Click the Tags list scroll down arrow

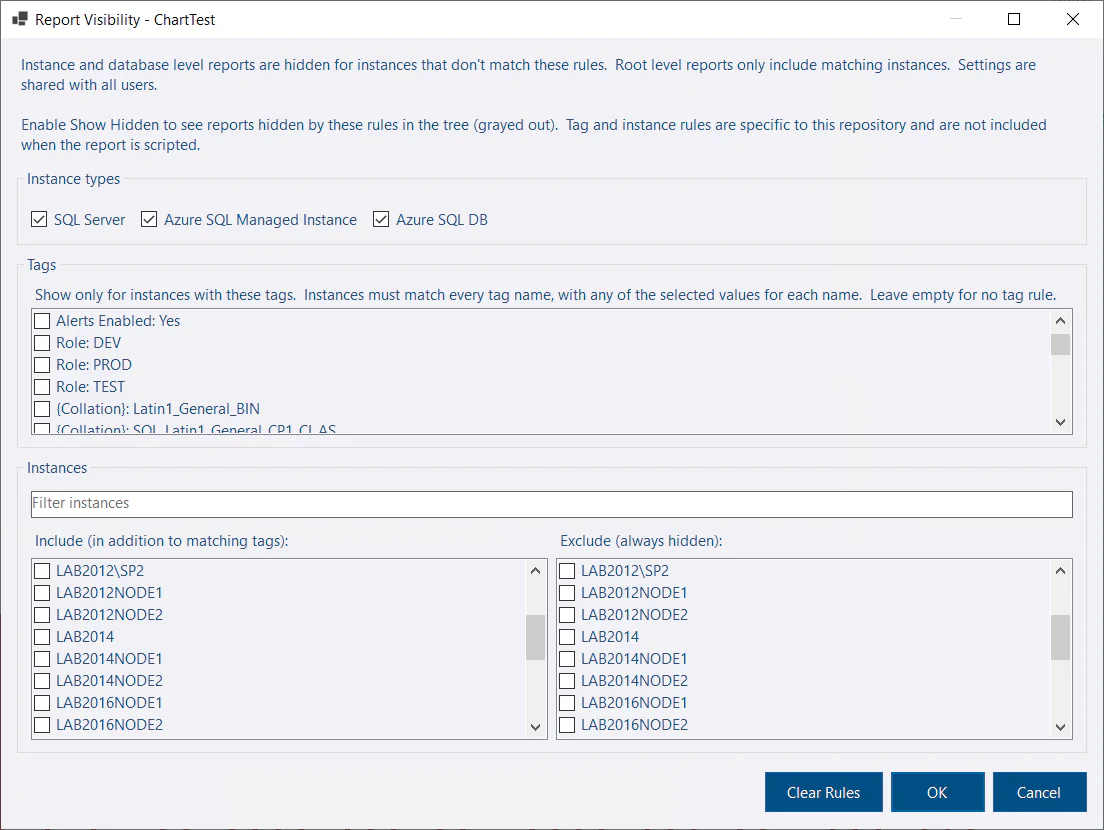(x=1060, y=422)
